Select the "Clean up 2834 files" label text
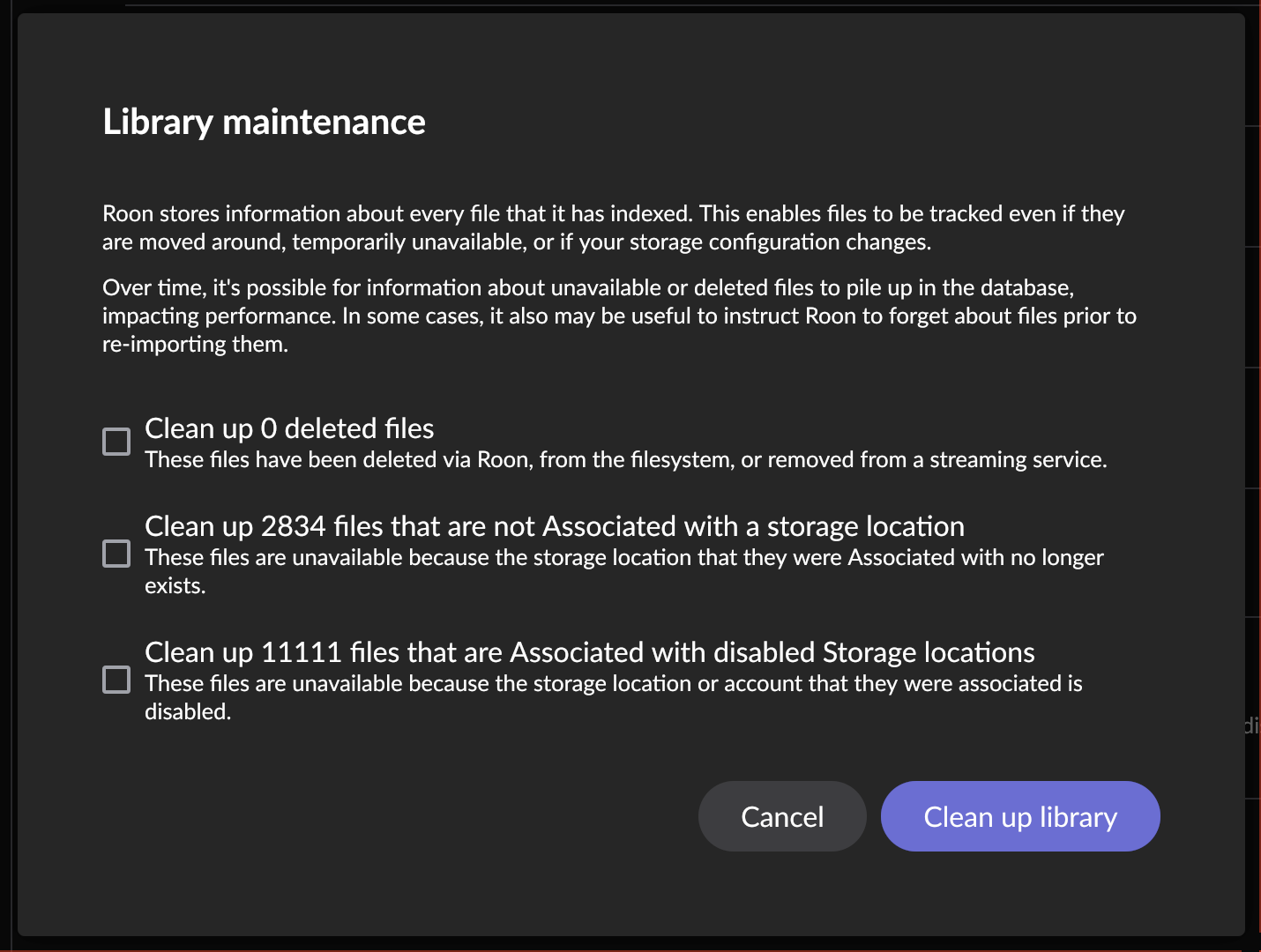 click(x=554, y=526)
